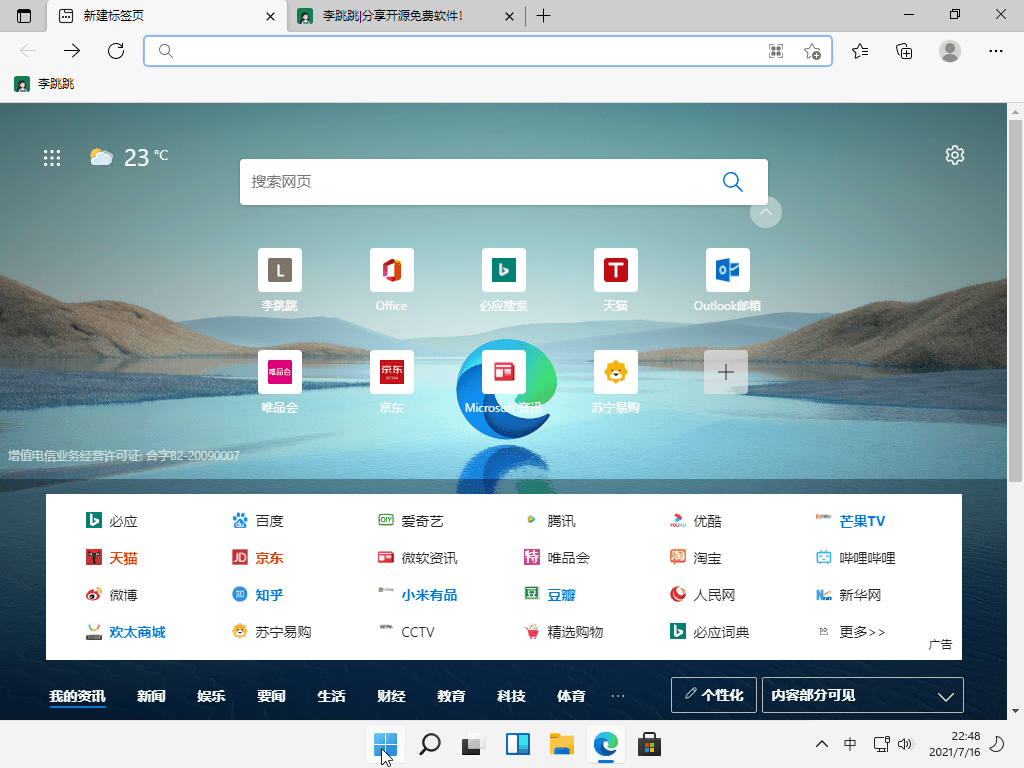Screen dimensions: 1024x768
Task: Reload the page with the refresh icon
Action: (x=116, y=51)
